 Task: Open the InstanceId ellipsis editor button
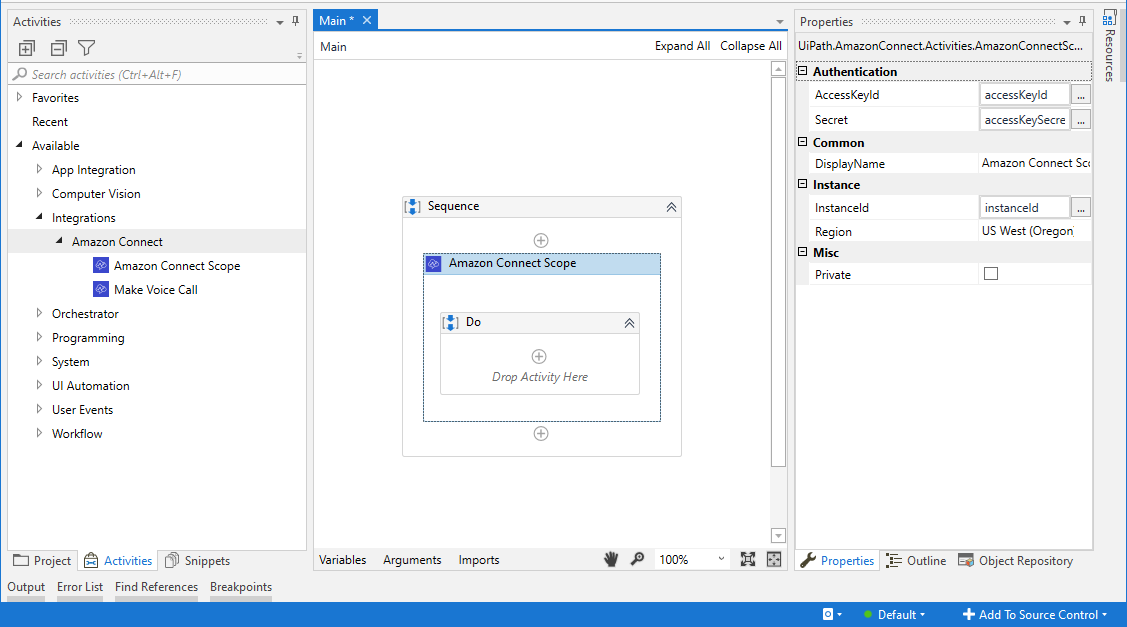point(1081,208)
